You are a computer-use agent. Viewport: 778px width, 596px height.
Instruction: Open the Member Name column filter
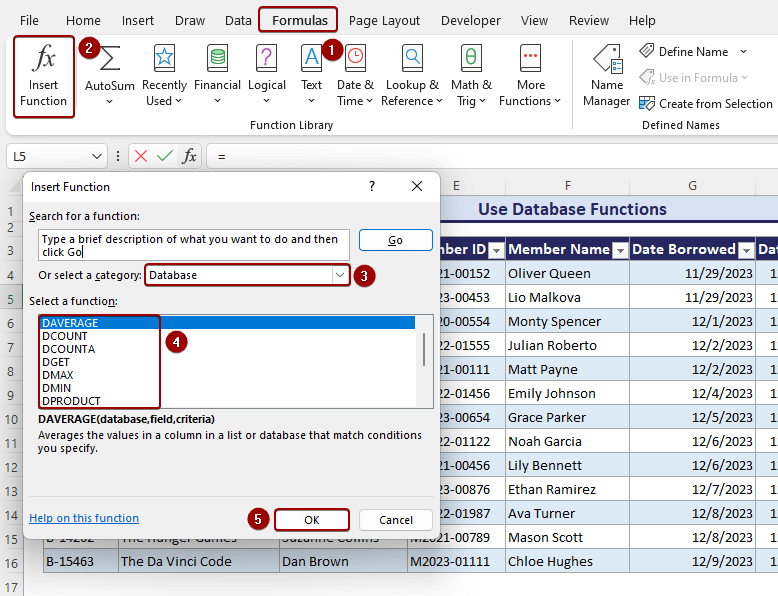[619, 250]
